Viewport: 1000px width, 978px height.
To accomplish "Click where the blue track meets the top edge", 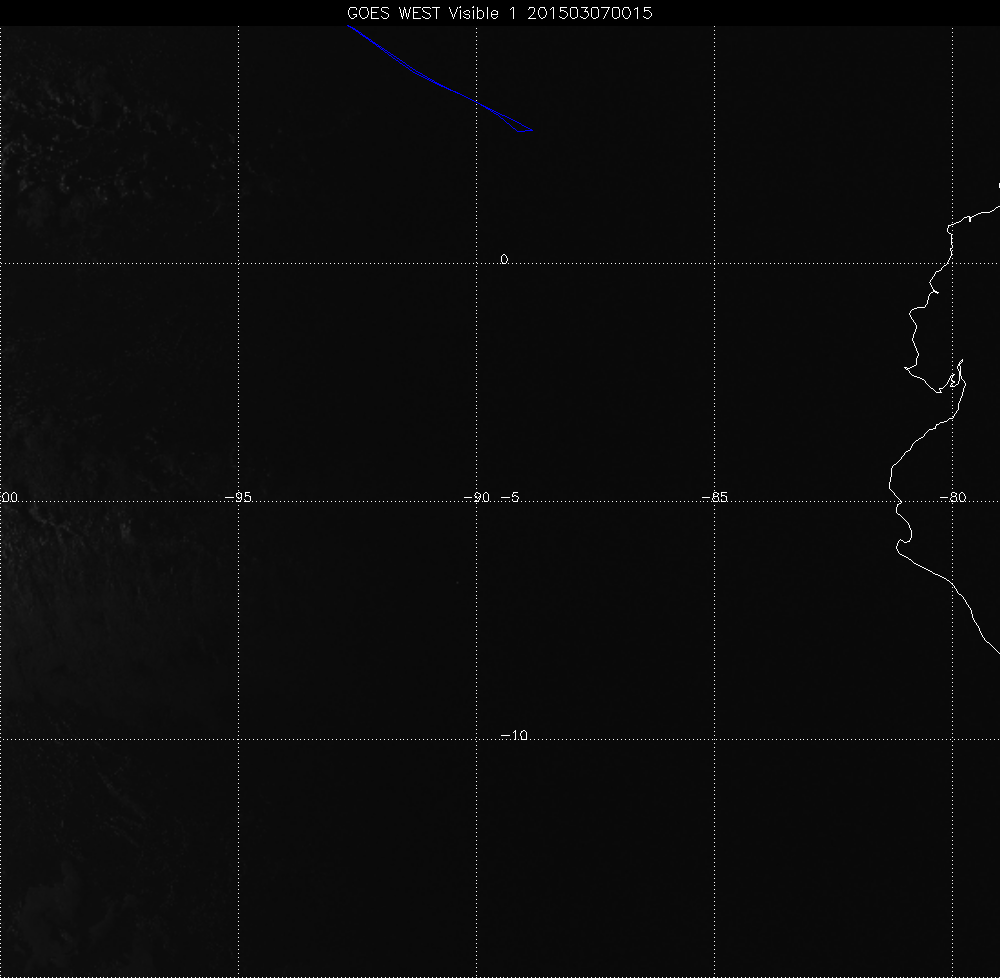I will click(348, 27).
